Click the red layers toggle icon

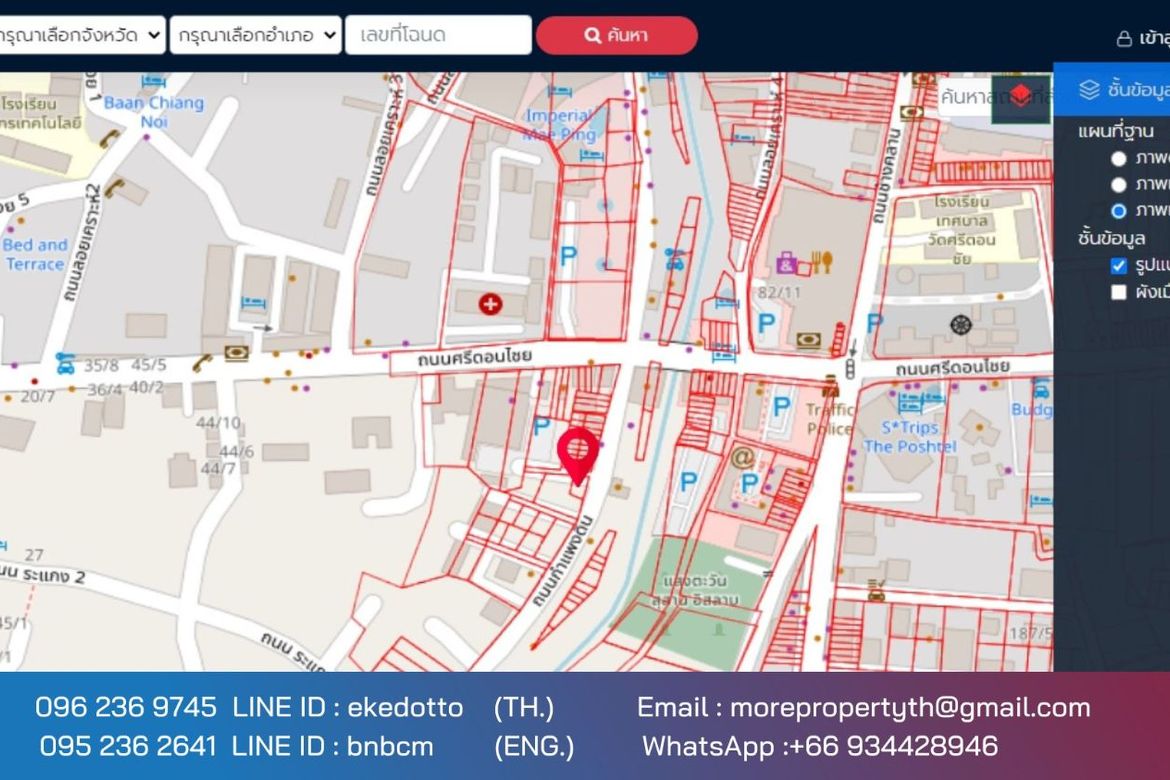pos(1020,97)
